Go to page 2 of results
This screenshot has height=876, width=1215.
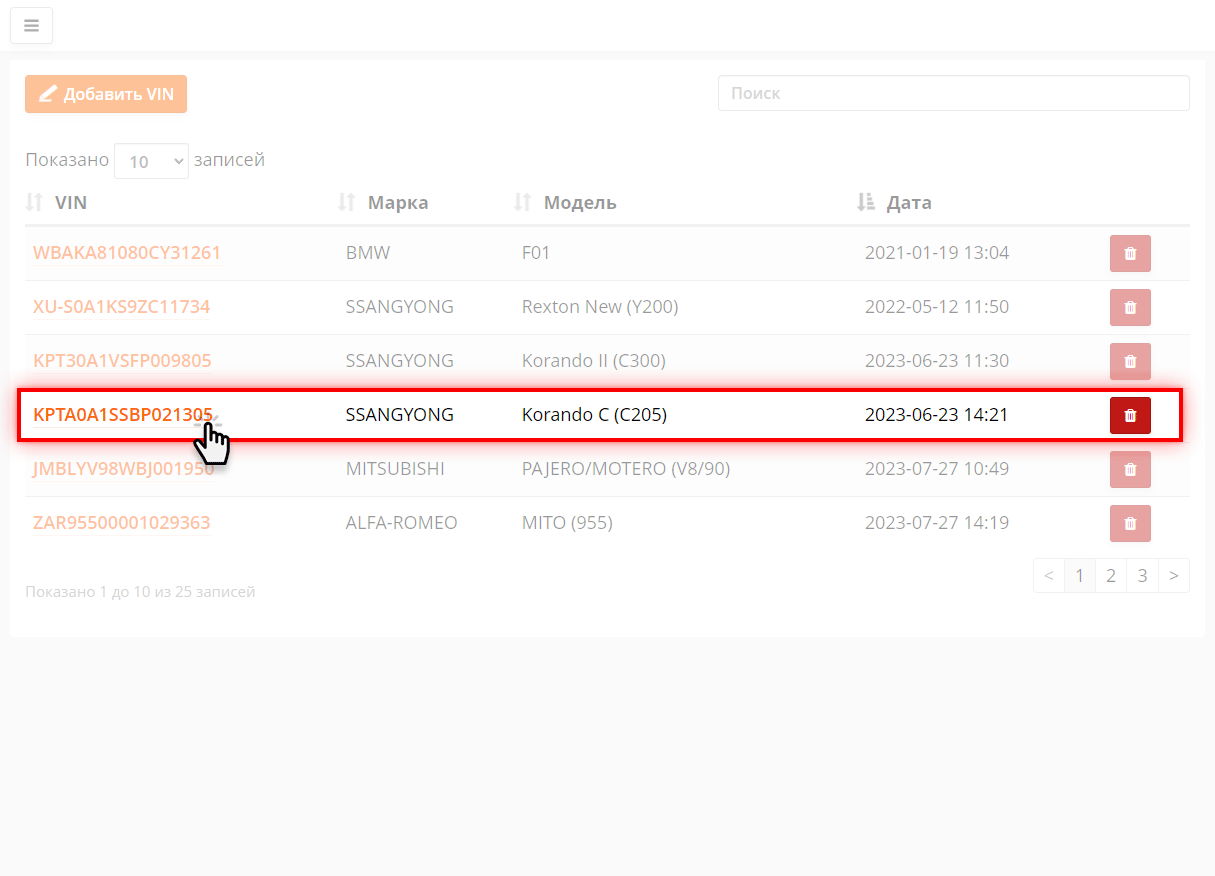[x=1110, y=576]
